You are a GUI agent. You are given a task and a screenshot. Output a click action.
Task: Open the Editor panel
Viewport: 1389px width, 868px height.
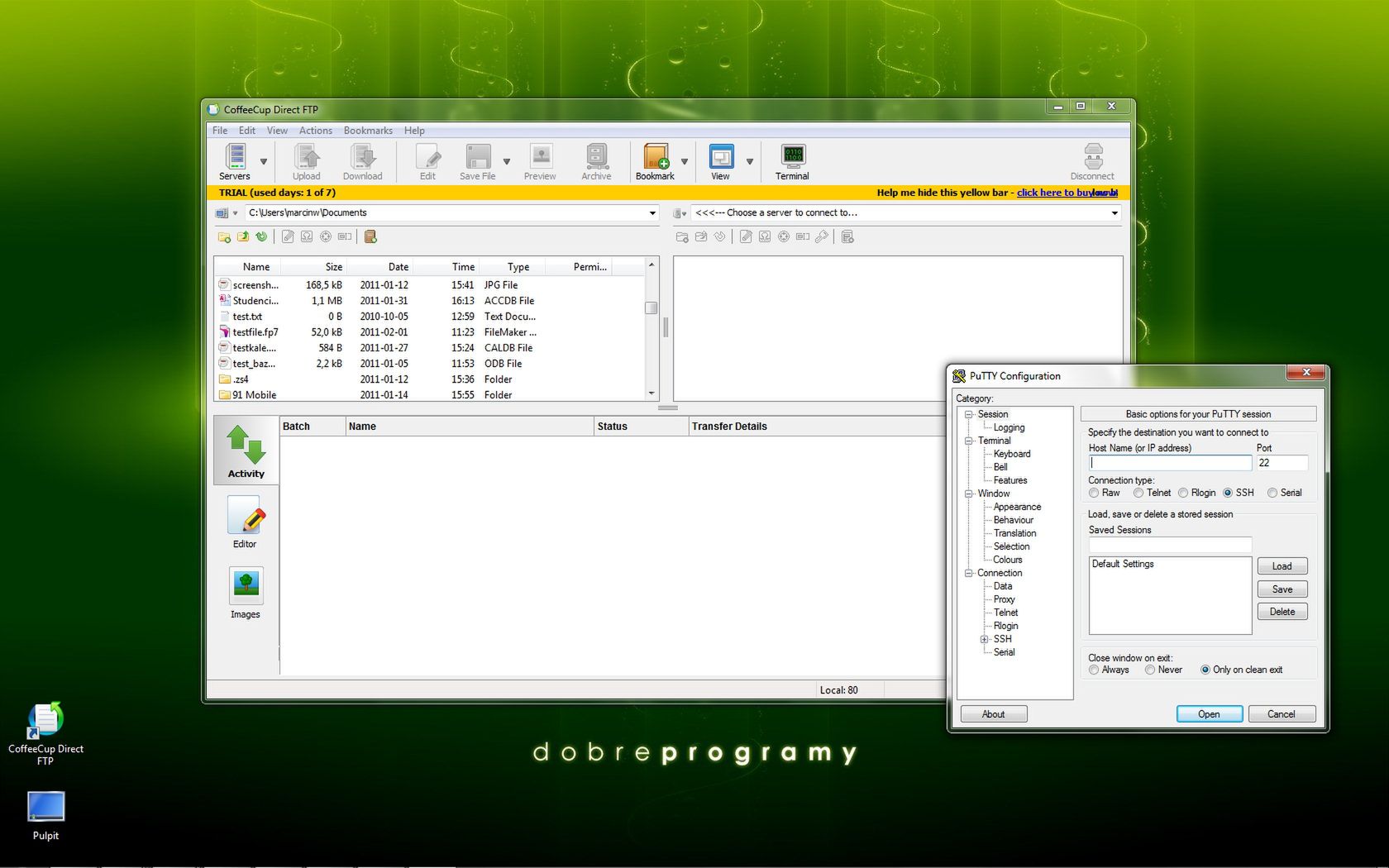(x=245, y=522)
